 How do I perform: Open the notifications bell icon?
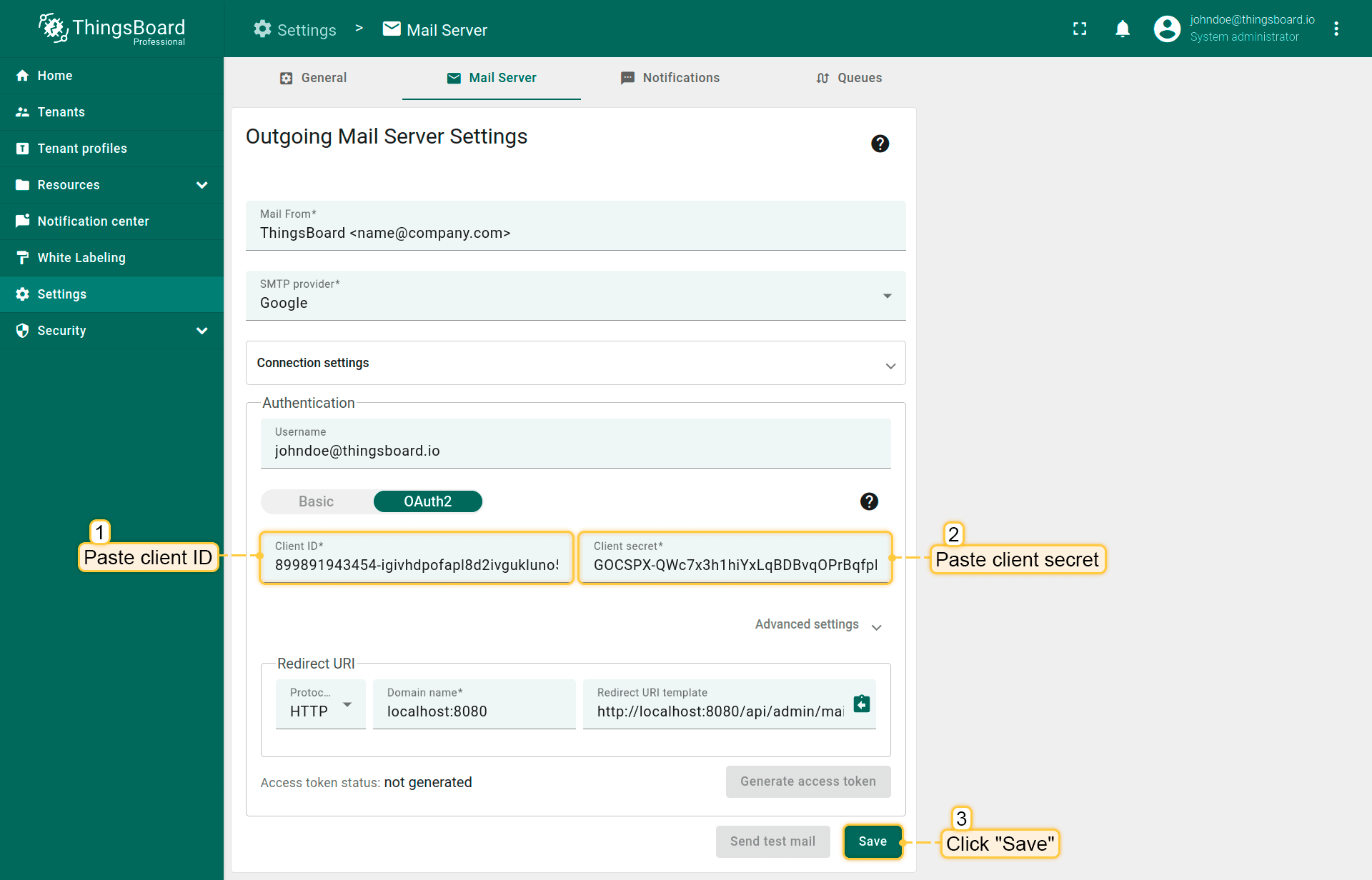[1123, 29]
